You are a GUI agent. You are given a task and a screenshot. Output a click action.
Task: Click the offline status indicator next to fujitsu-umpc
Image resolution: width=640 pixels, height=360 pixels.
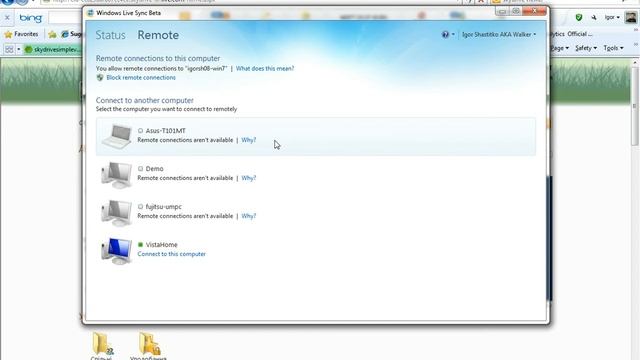point(140,207)
